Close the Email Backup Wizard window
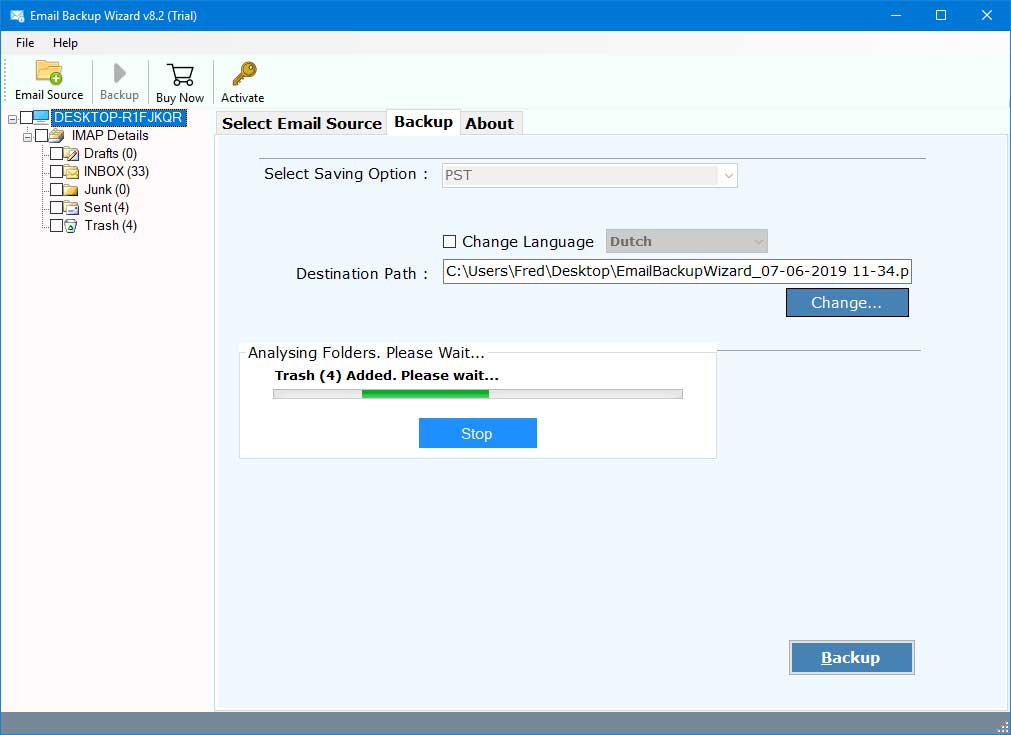 tap(986, 15)
